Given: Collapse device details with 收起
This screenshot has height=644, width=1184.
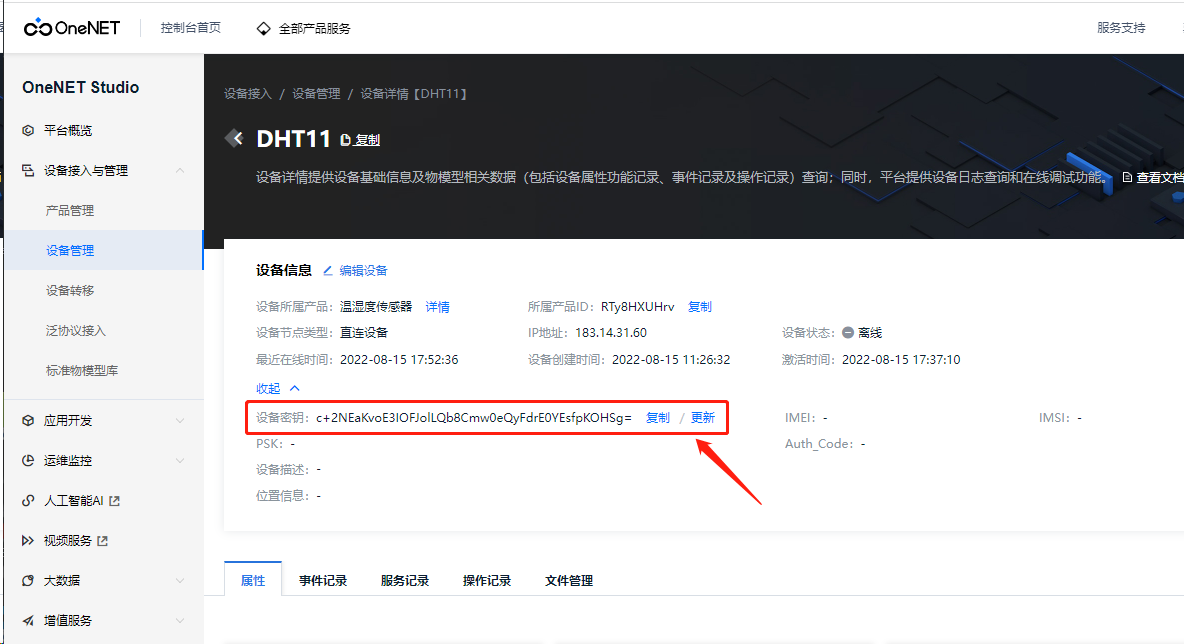Looking at the screenshot, I should 277,388.
